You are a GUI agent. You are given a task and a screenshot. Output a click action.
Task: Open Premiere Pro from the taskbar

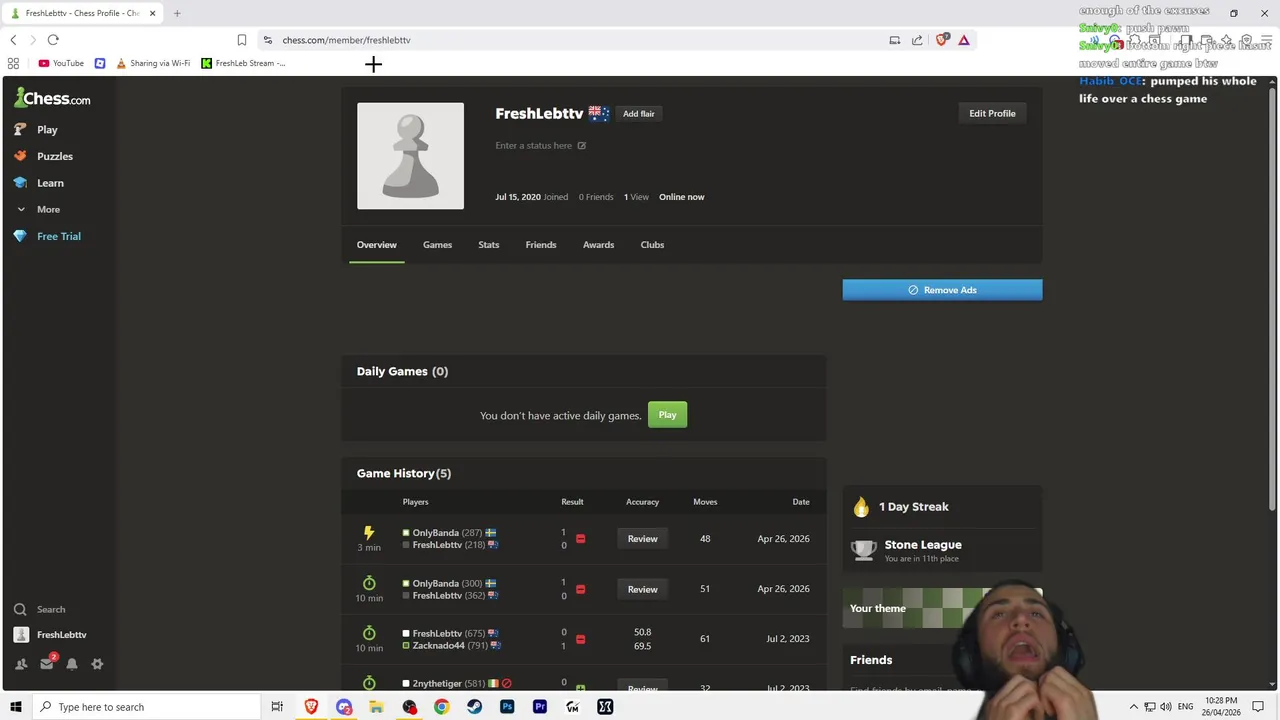point(540,707)
